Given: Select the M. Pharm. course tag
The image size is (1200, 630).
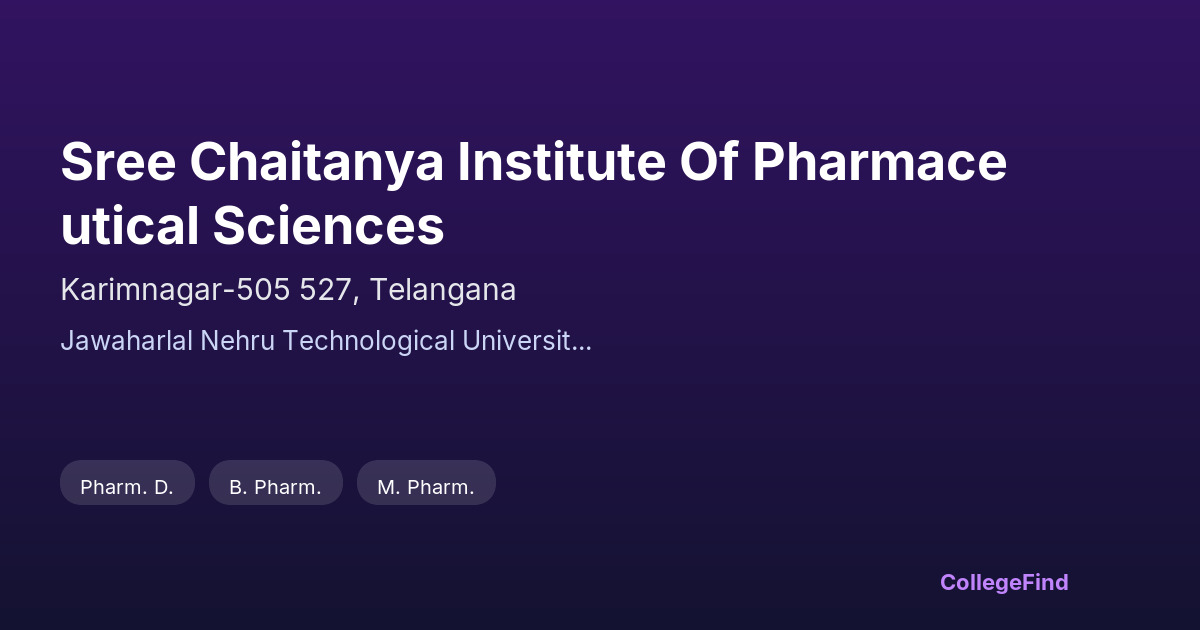Looking at the screenshot, I should pyautogui.click(x=426, y=487).
